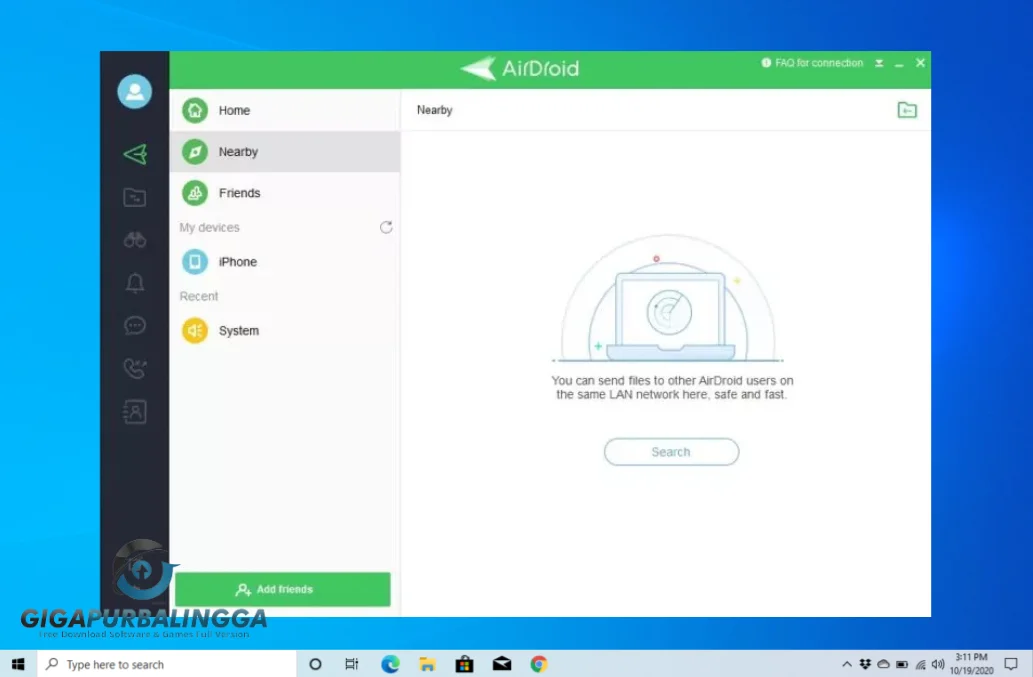Open the Files folder icon in sidebar

[x=134, y=197]
